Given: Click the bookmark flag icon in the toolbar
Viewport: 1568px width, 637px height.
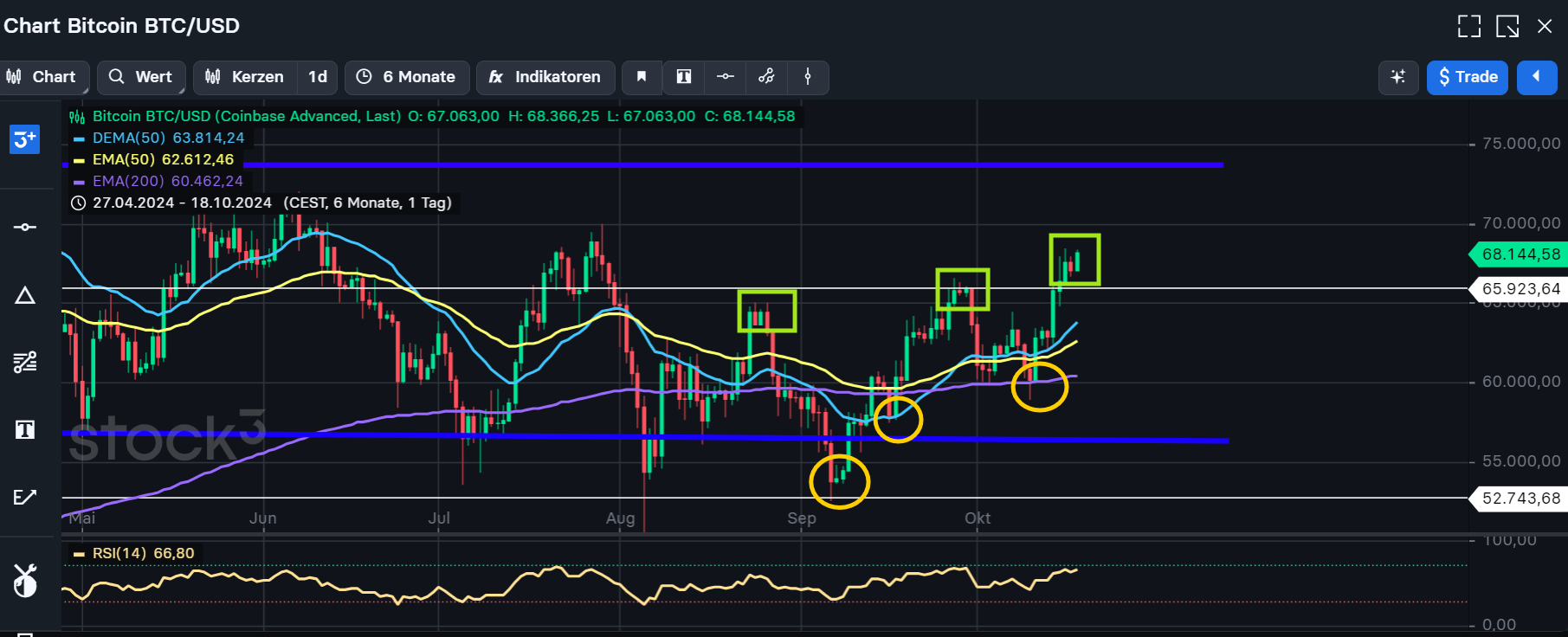Looking at the screenshot, I should [x=642, y=77].
